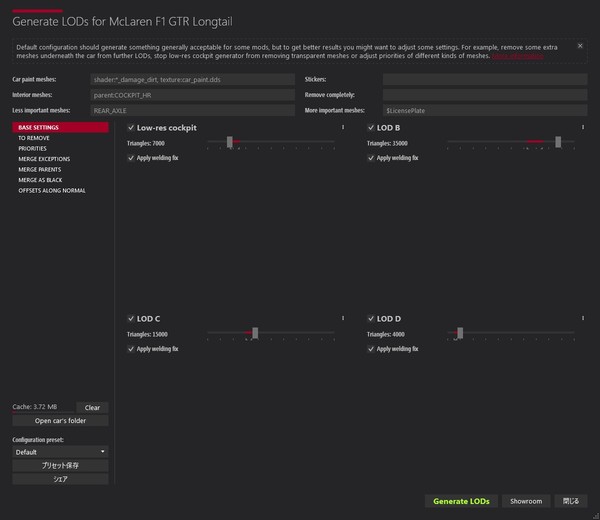Toggle Low-res cockpit checkbox
This screenshot has width=600, height=520.
[x=131, y=127]
